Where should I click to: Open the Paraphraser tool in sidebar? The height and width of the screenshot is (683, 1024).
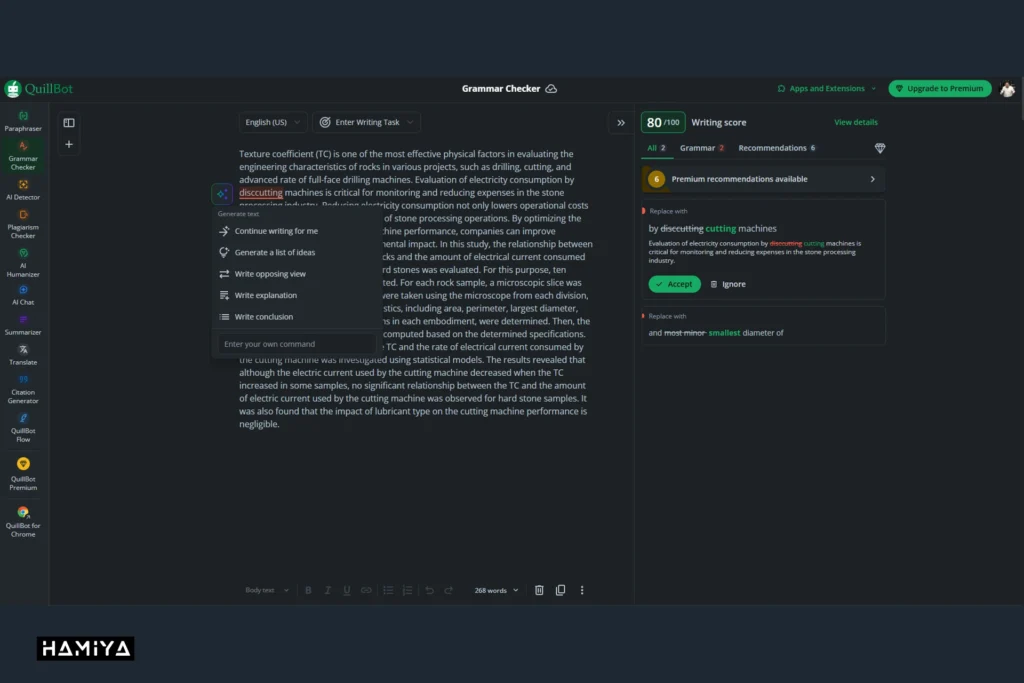(x=23, y=121)
